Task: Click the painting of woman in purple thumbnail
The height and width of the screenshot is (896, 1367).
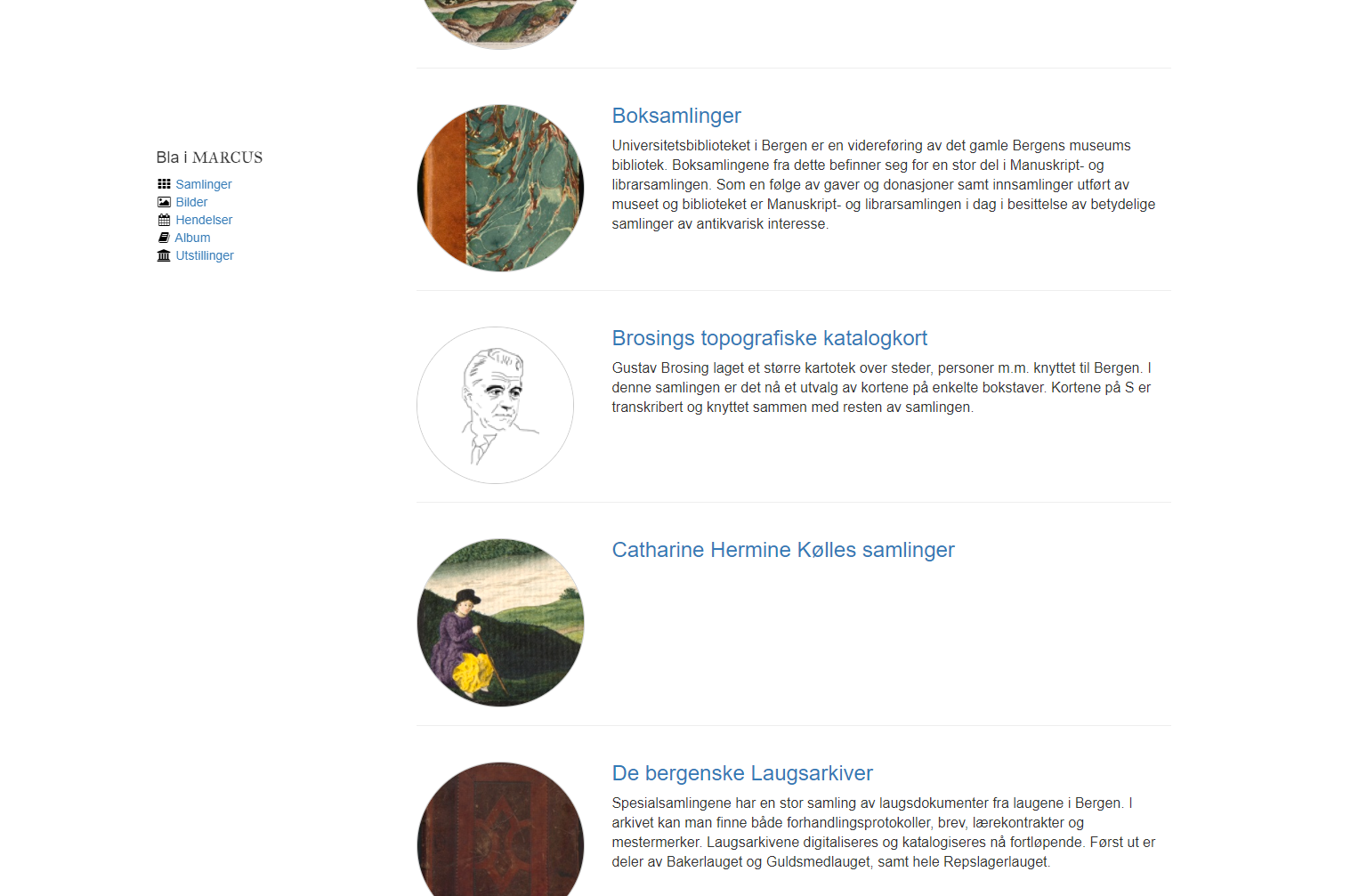Action: coord(500,623)
